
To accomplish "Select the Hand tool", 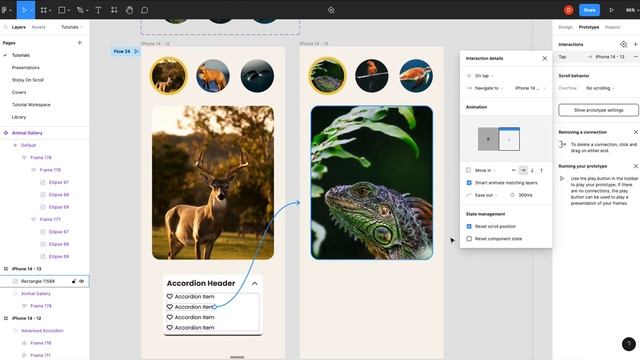I will click(x=129, y=10).
